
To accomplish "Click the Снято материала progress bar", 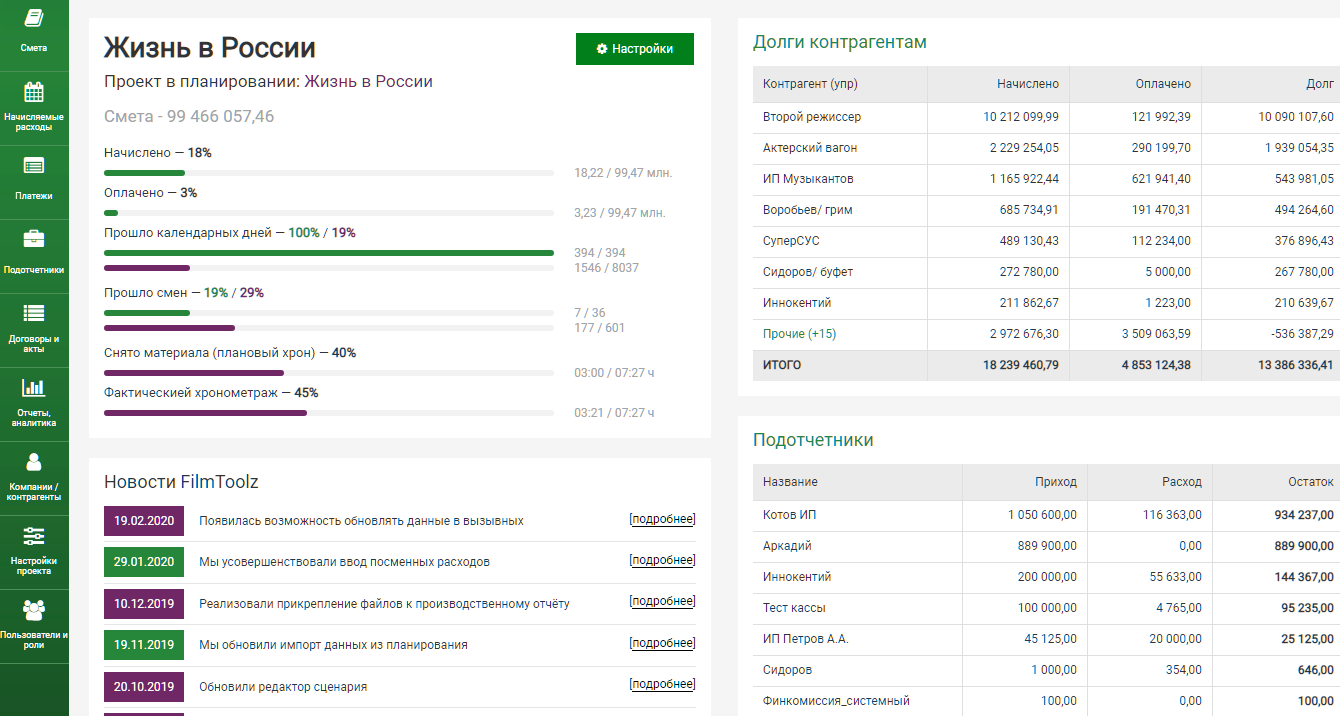I will tap(329, 373).
